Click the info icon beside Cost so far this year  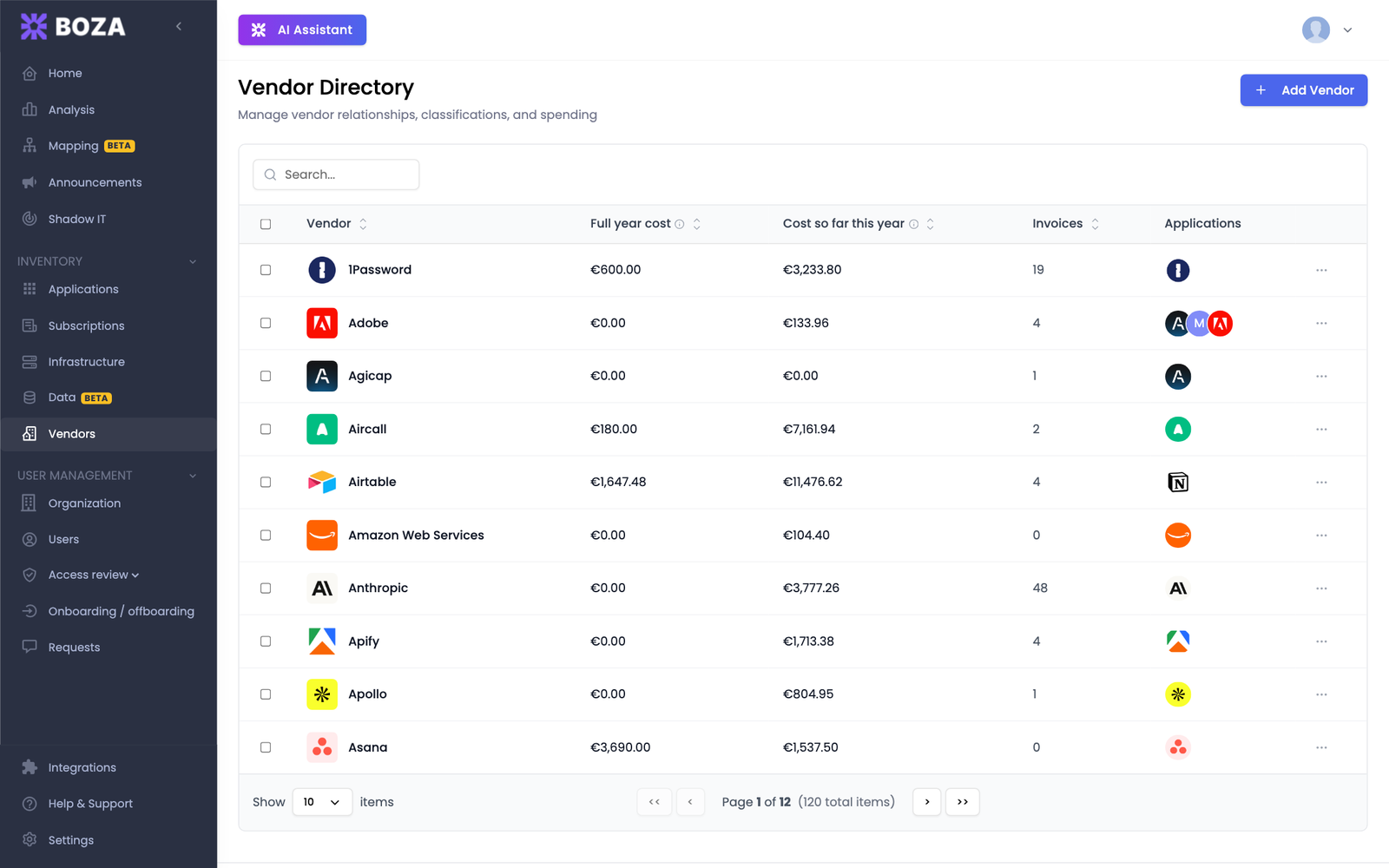coord(913,224)
